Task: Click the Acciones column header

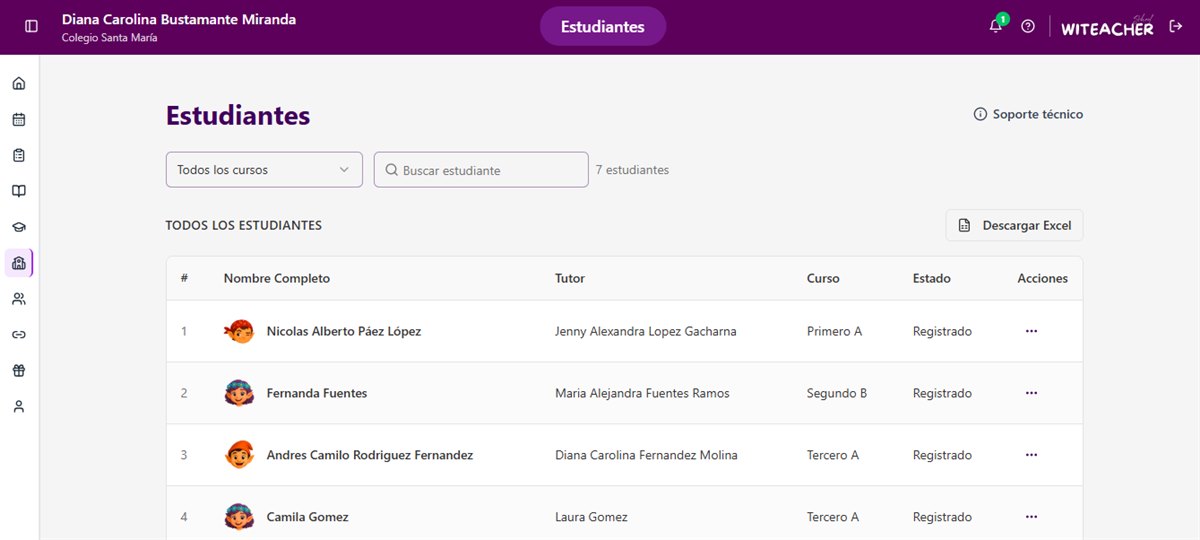Action: 1043,278
